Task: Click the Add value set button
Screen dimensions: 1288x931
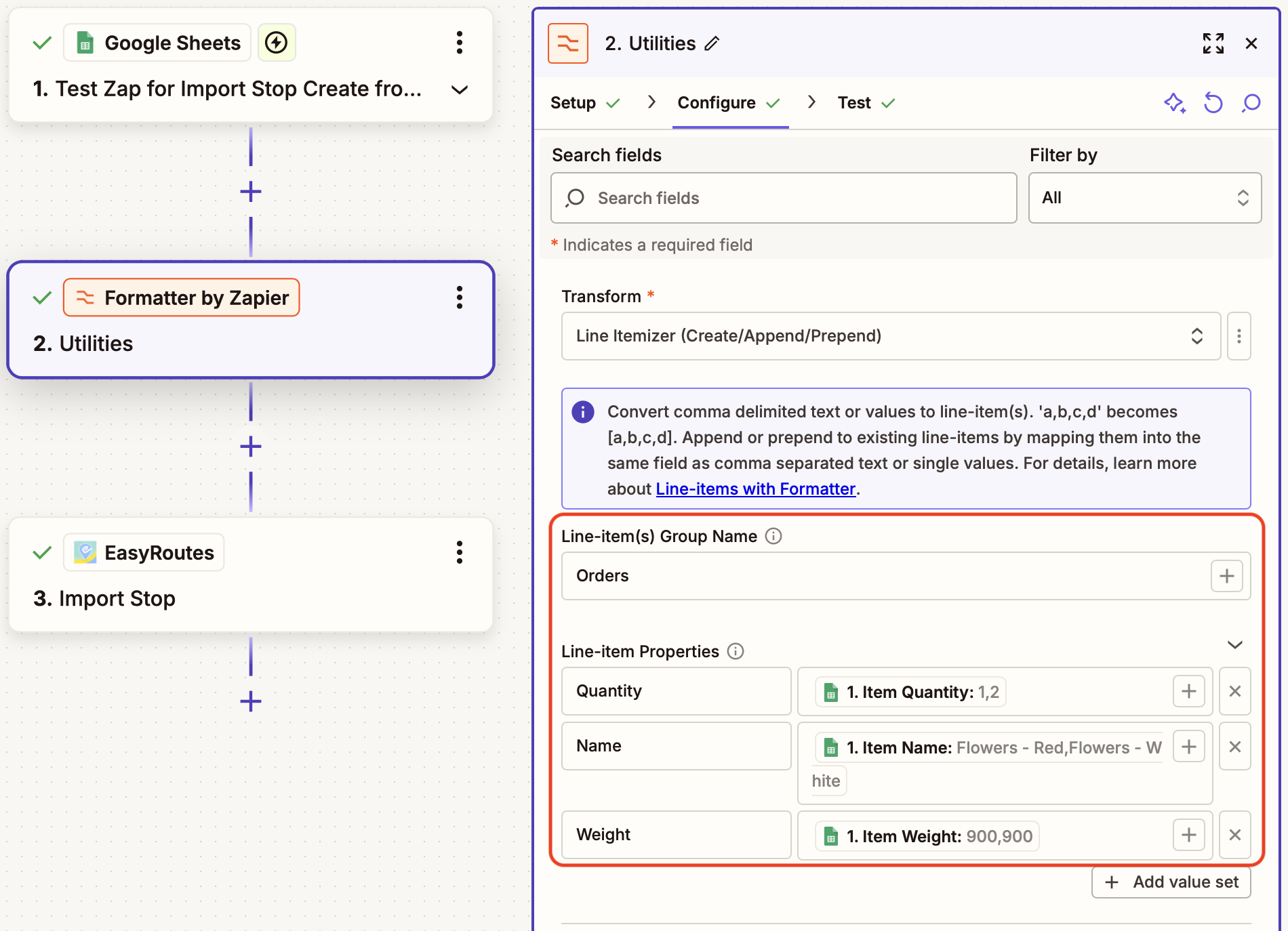Action: coord(1171,882)
